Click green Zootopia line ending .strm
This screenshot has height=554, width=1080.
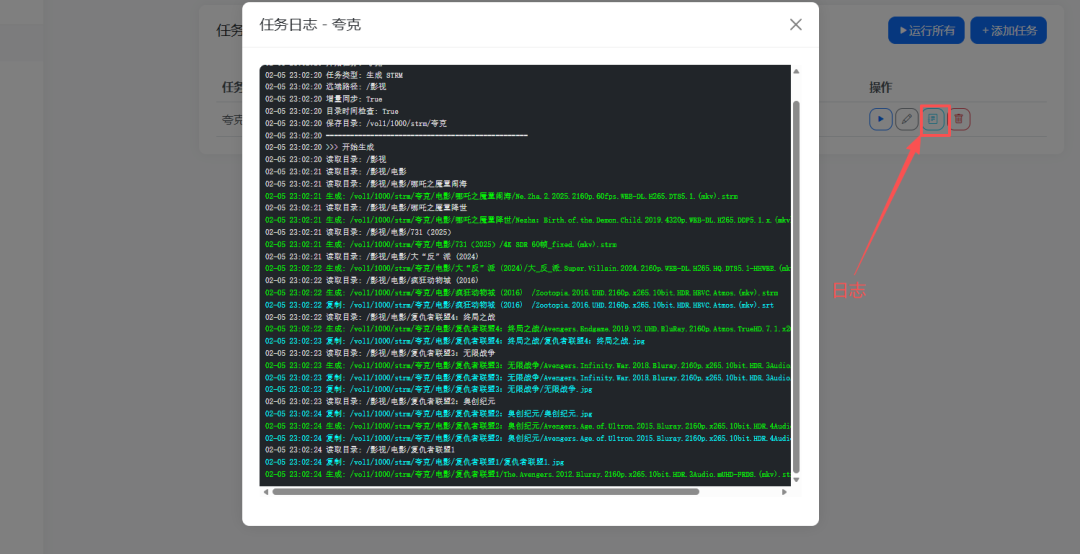(x=522, y=292)
